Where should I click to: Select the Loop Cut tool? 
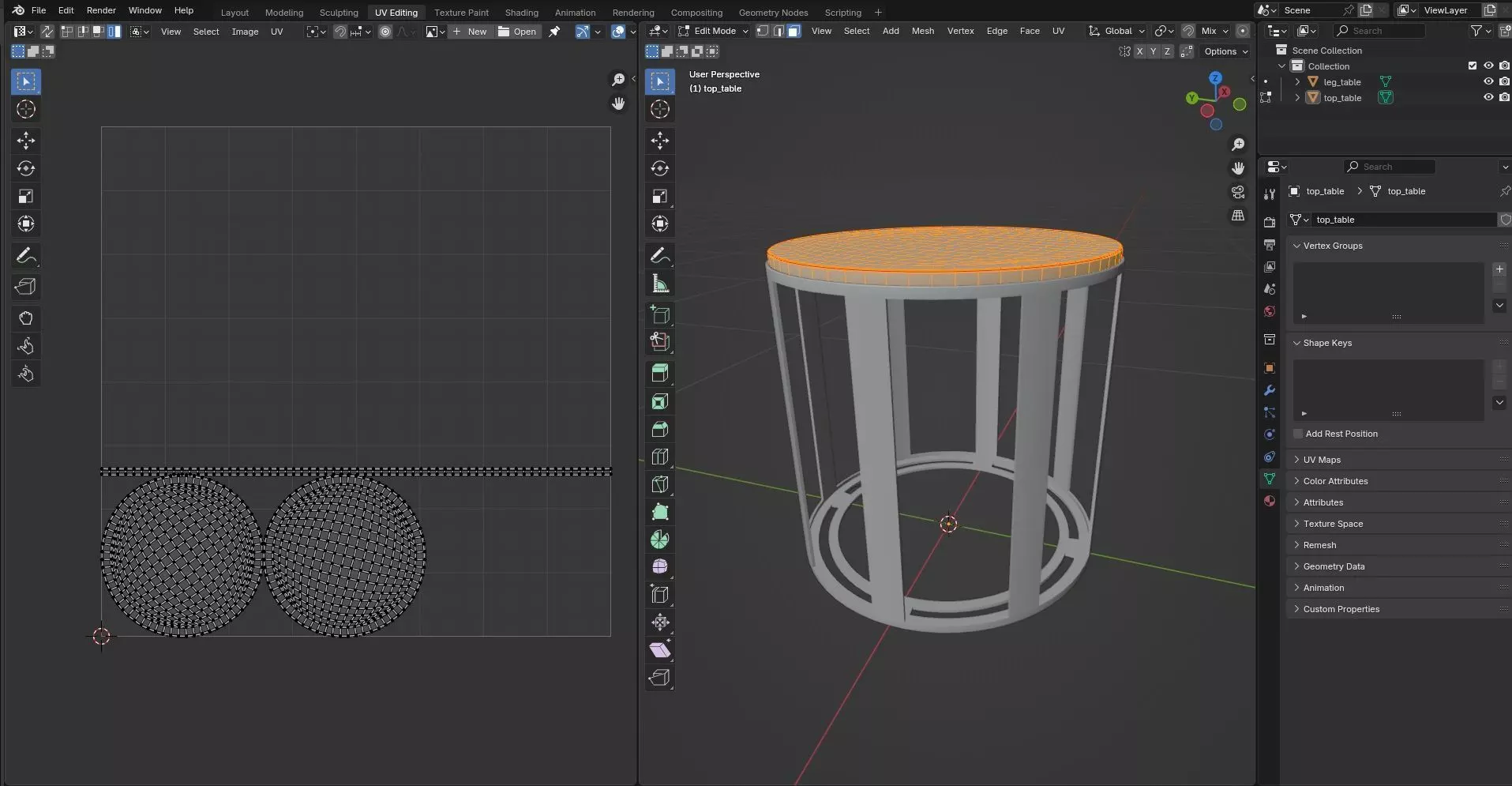click(660, 457)
